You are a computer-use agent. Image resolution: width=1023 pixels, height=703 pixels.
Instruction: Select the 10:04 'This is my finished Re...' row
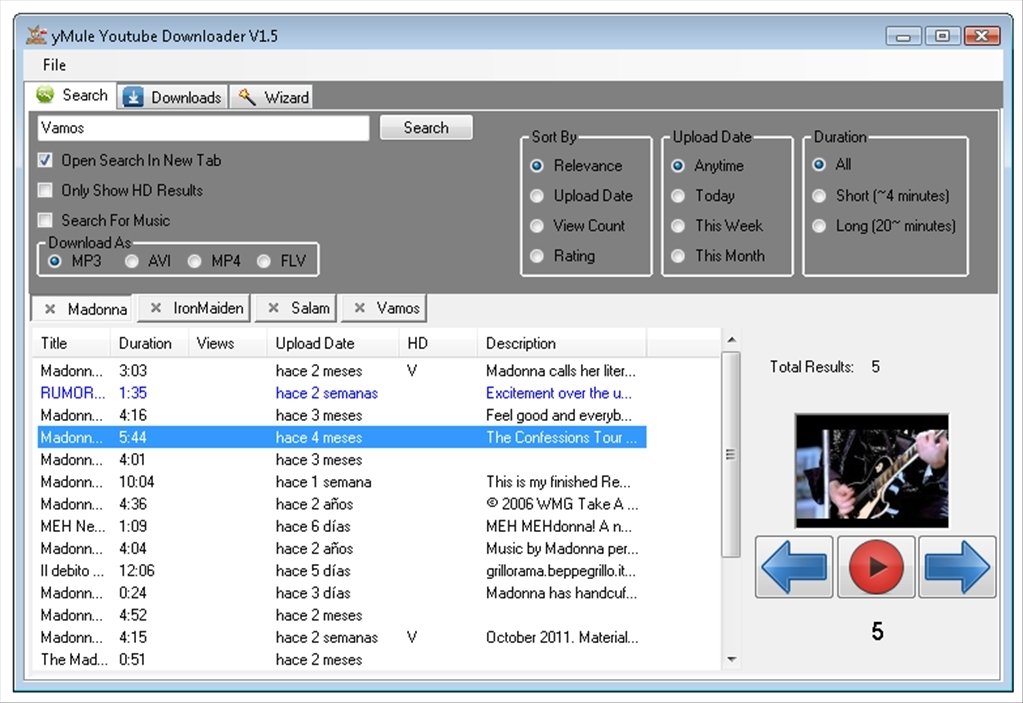[342, 482]
